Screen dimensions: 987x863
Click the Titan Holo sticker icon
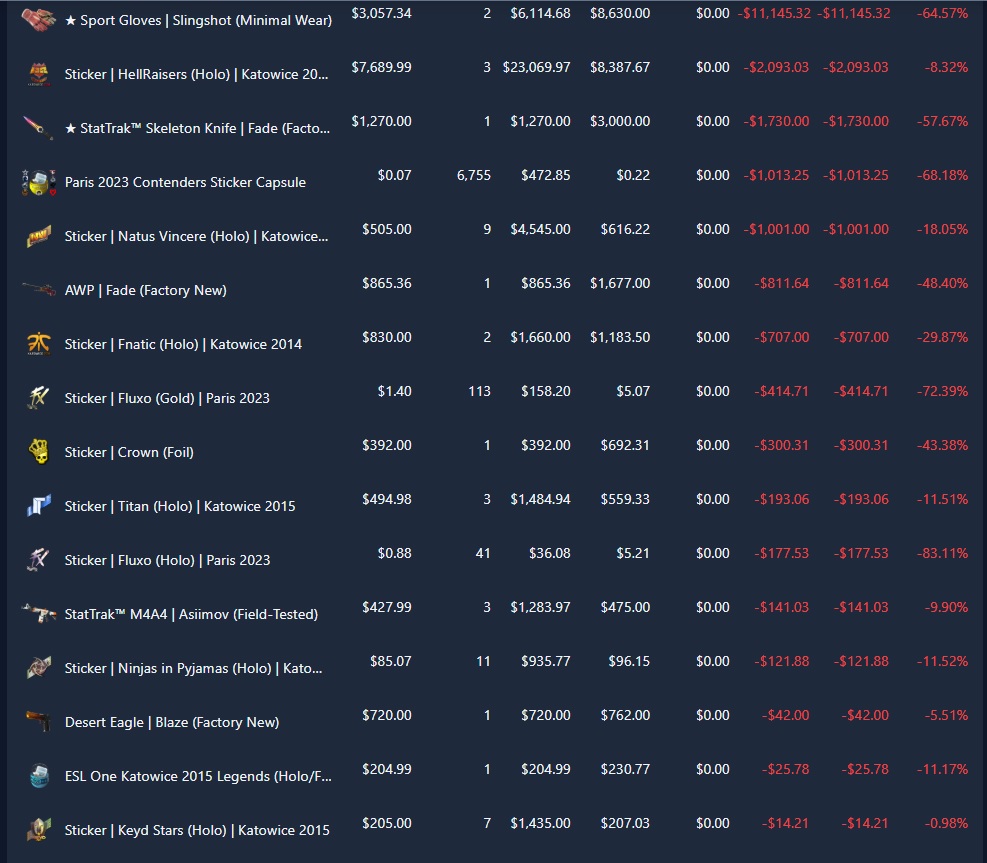(x=38, y=506)
